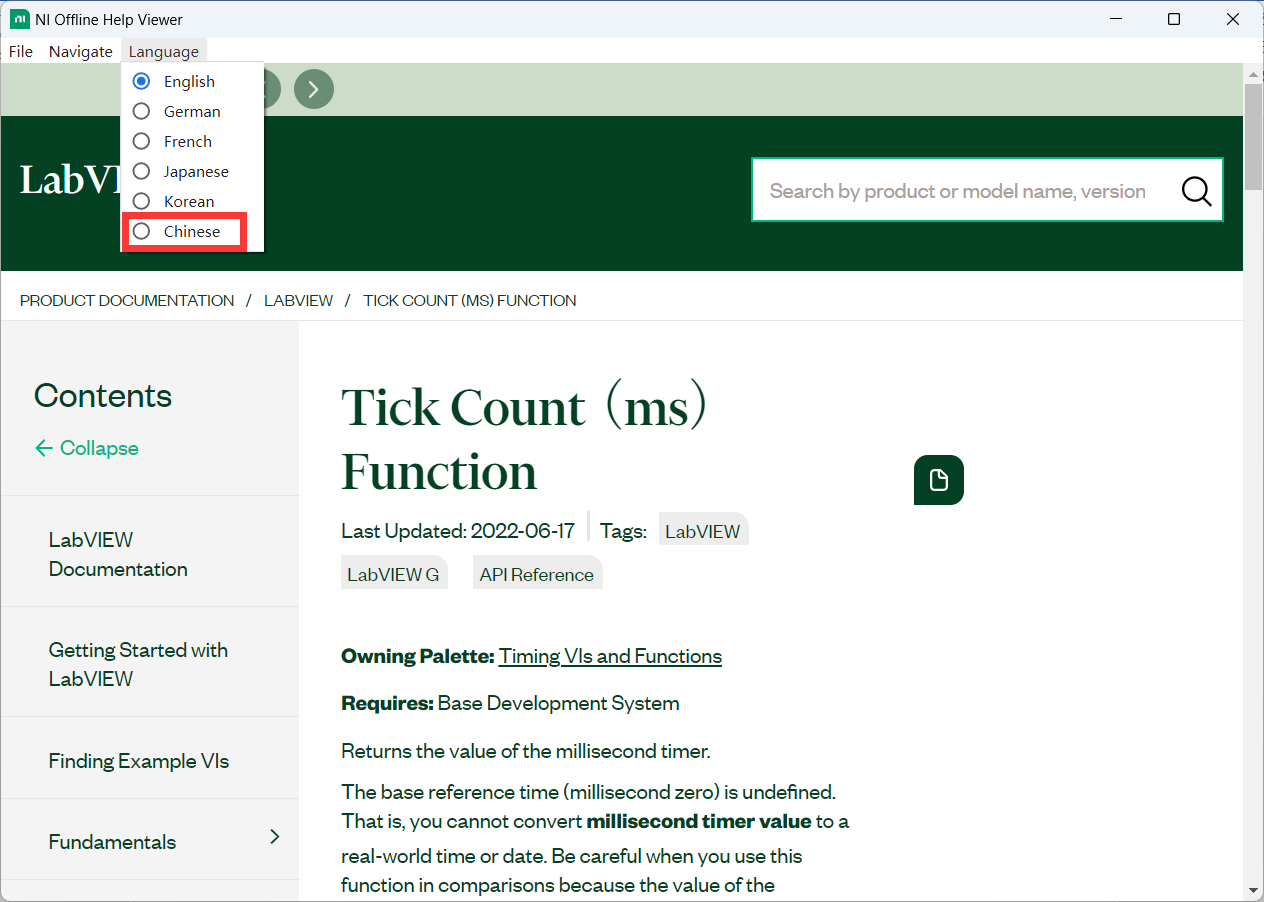Open Timing VIs and Functions link
1264x902 pixels.
[x=610, y=656]
